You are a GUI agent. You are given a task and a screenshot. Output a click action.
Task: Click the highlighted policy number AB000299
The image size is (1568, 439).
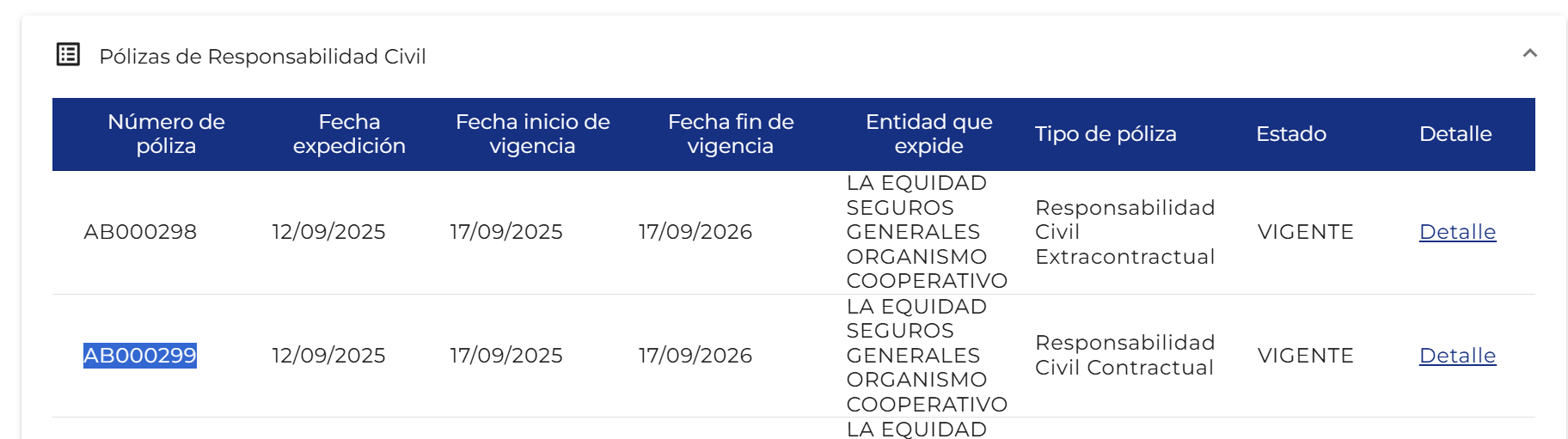[x=140, y=356]
